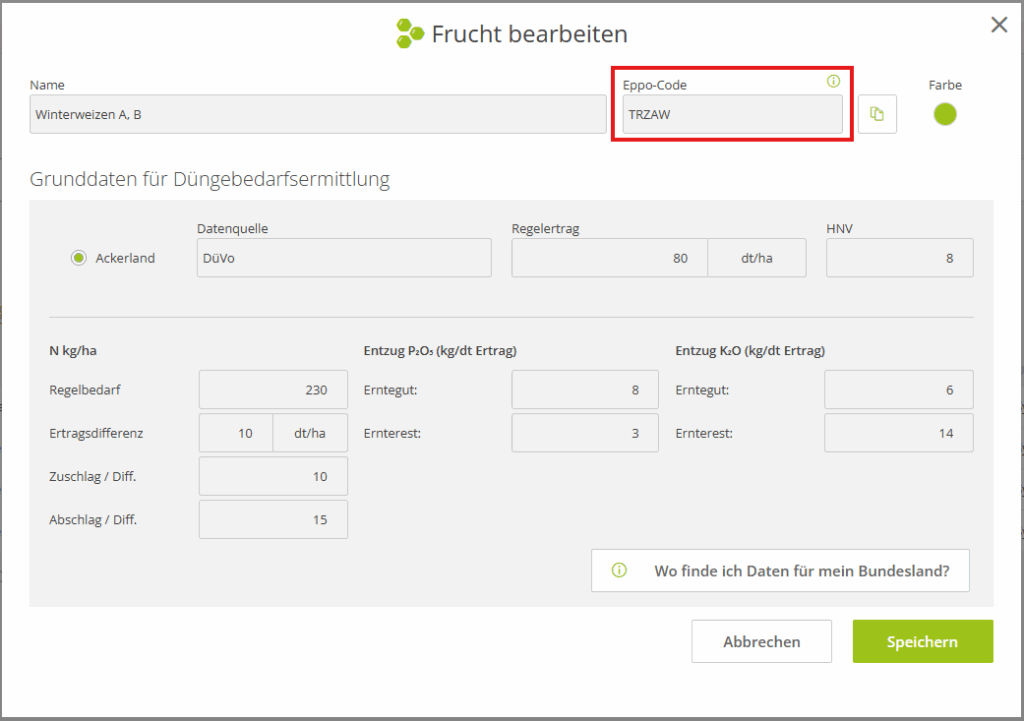Select the Ernterest field under Entzug K2O
1024x721 pixels.
[898, 432]
